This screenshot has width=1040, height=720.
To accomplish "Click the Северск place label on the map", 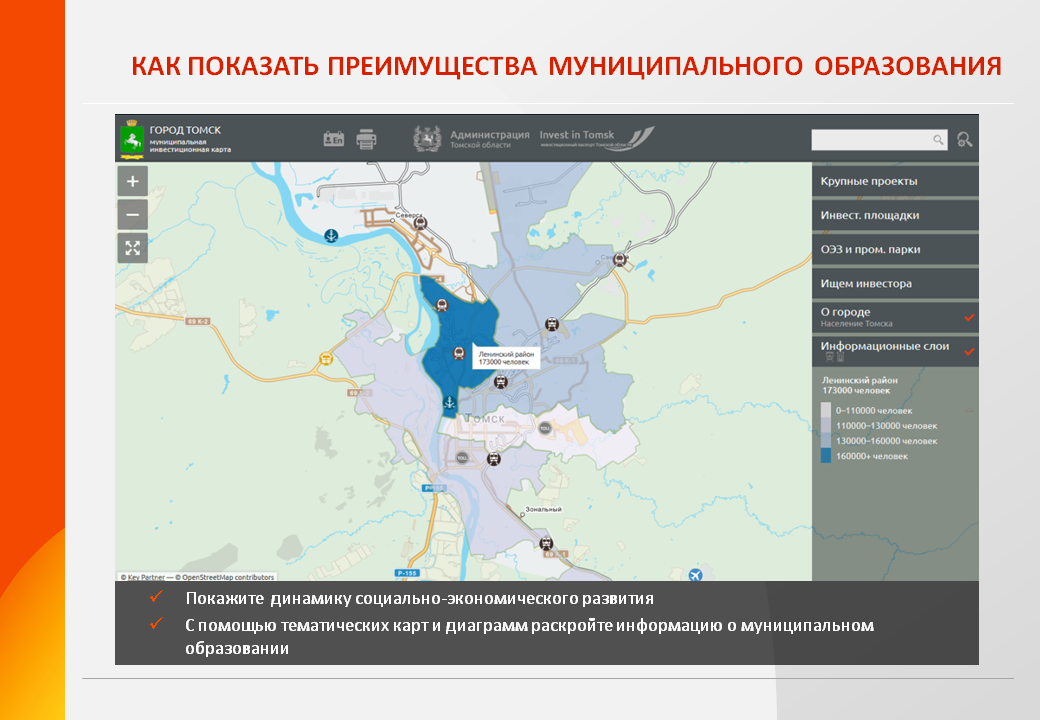I will [x=409, y=215].
